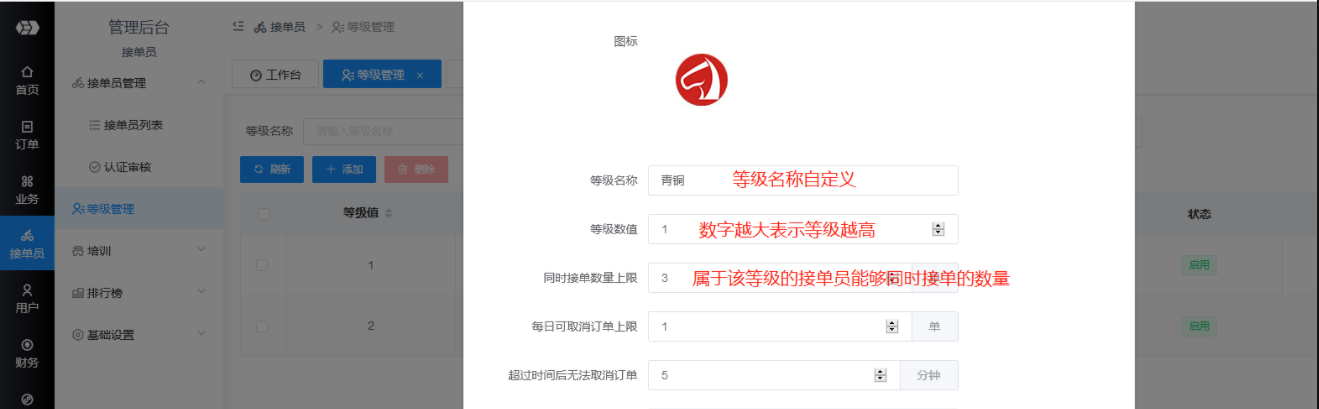Tick the checkbox for level row 1
This screenshot has width=1319, height=409.
tap(262, 265)
